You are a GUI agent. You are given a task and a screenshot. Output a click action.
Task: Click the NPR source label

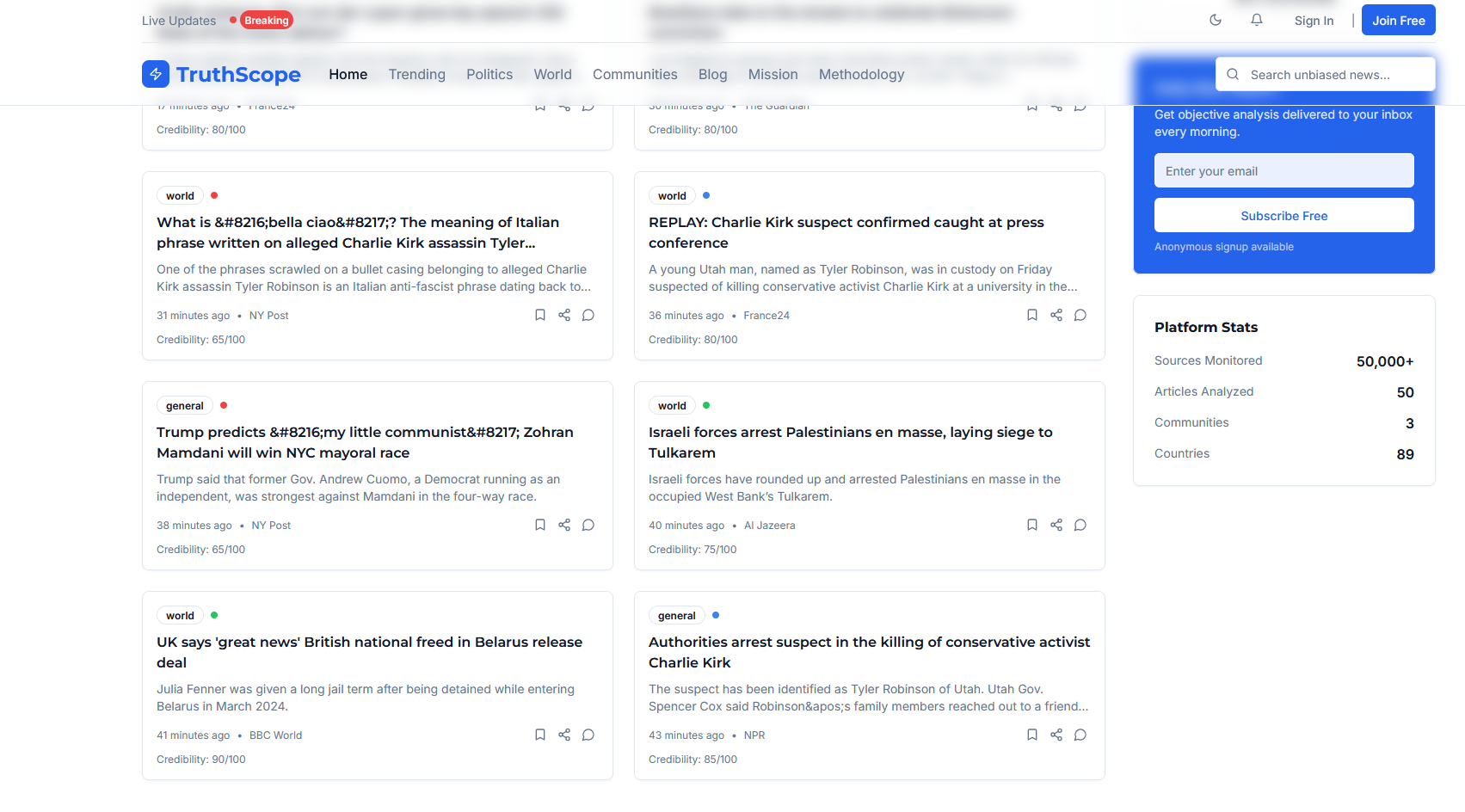[x=754, y=735]
